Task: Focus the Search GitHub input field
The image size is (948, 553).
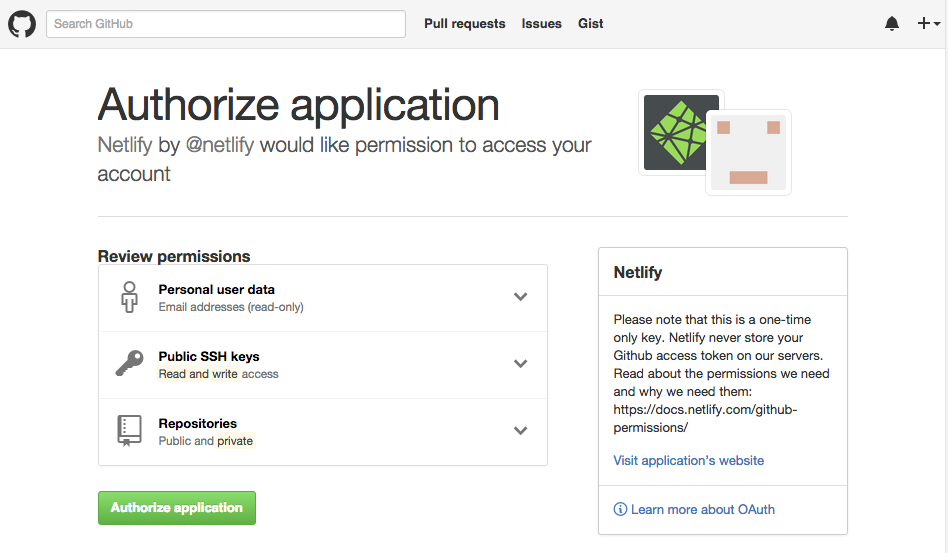Action: (x=226, y=24)
